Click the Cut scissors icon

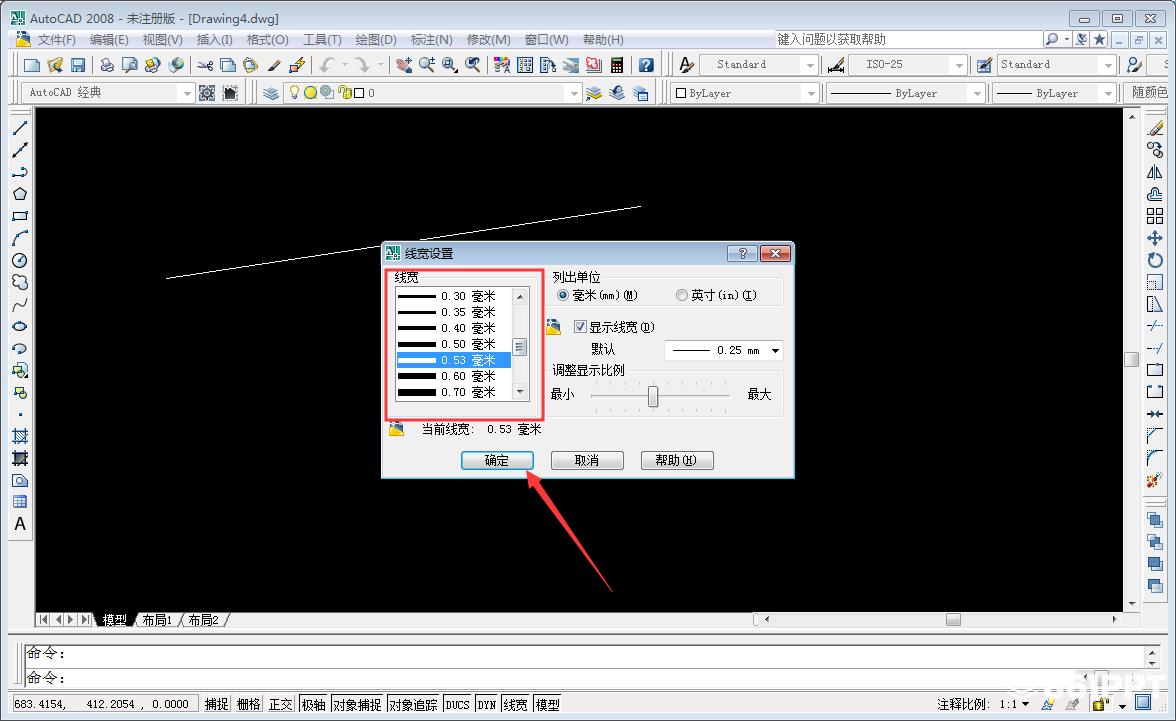coord(205,65)
